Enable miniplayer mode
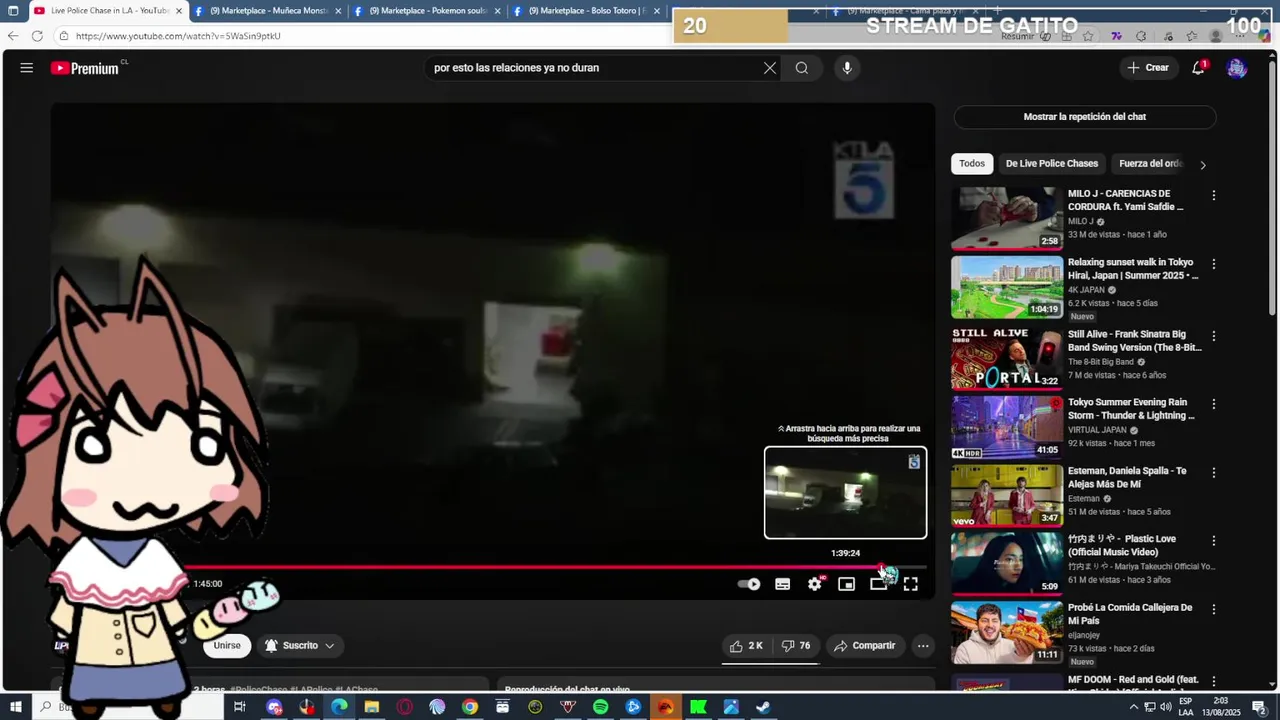This screenshot has height=720, width=1280. (847, 584)
